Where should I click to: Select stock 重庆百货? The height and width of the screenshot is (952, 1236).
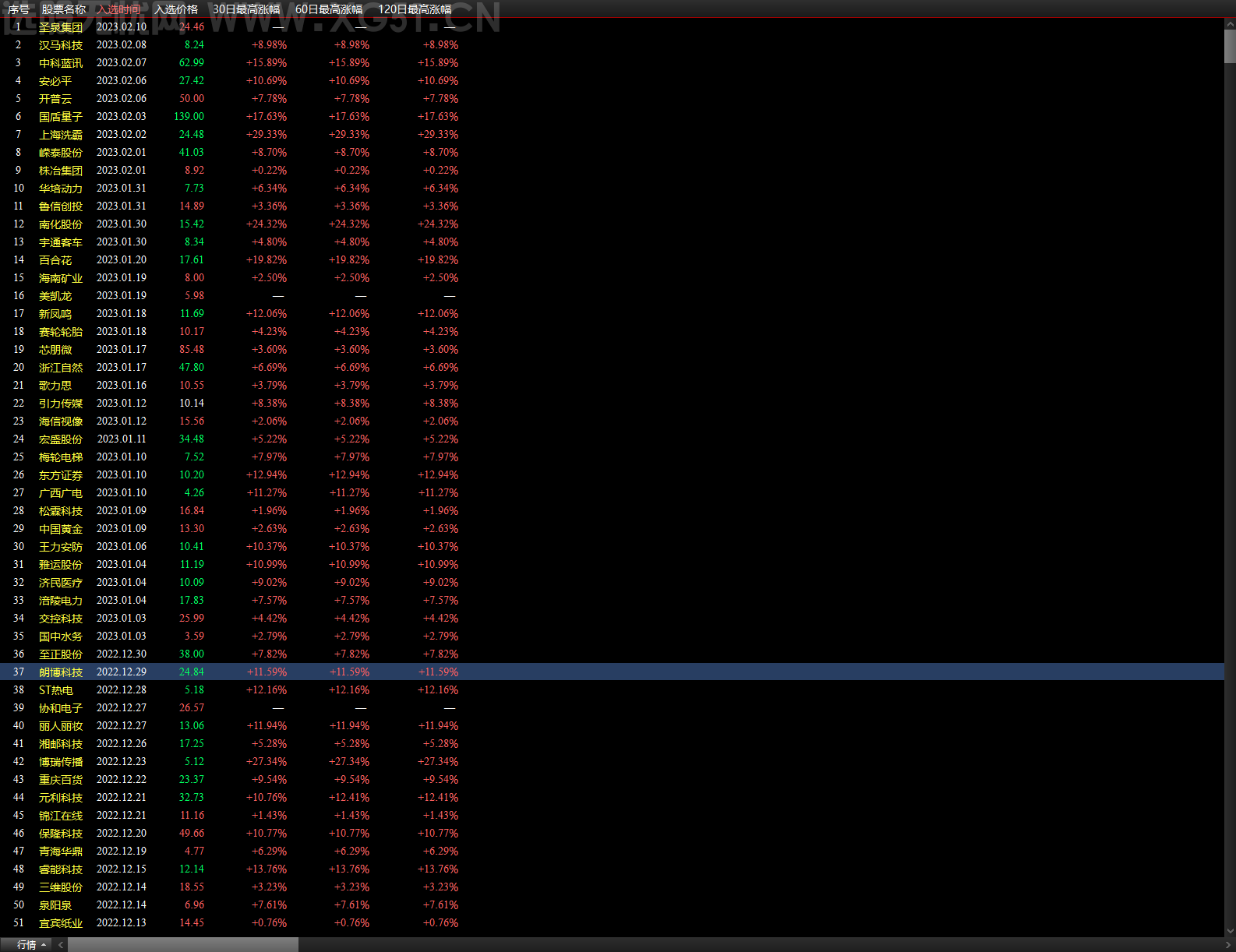[61, 780]
